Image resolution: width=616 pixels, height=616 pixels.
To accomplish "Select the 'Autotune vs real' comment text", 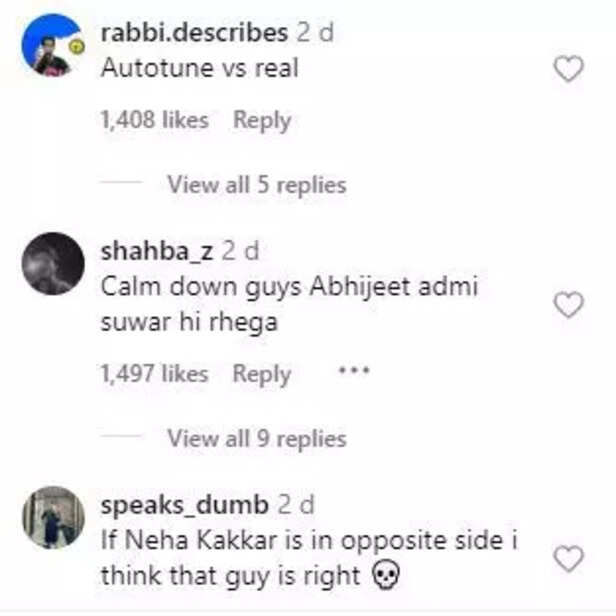I will click(x=200, y=68).
